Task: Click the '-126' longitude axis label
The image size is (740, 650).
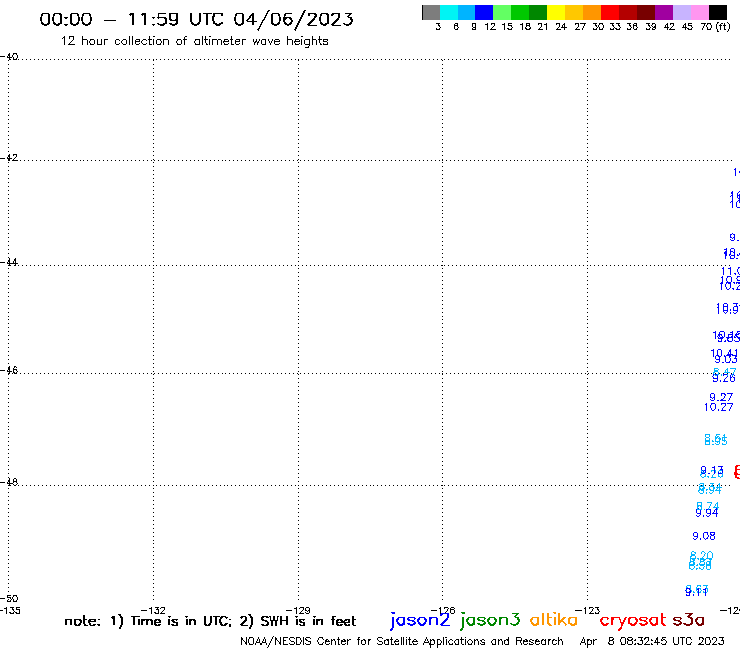Action: pos(443,610)
